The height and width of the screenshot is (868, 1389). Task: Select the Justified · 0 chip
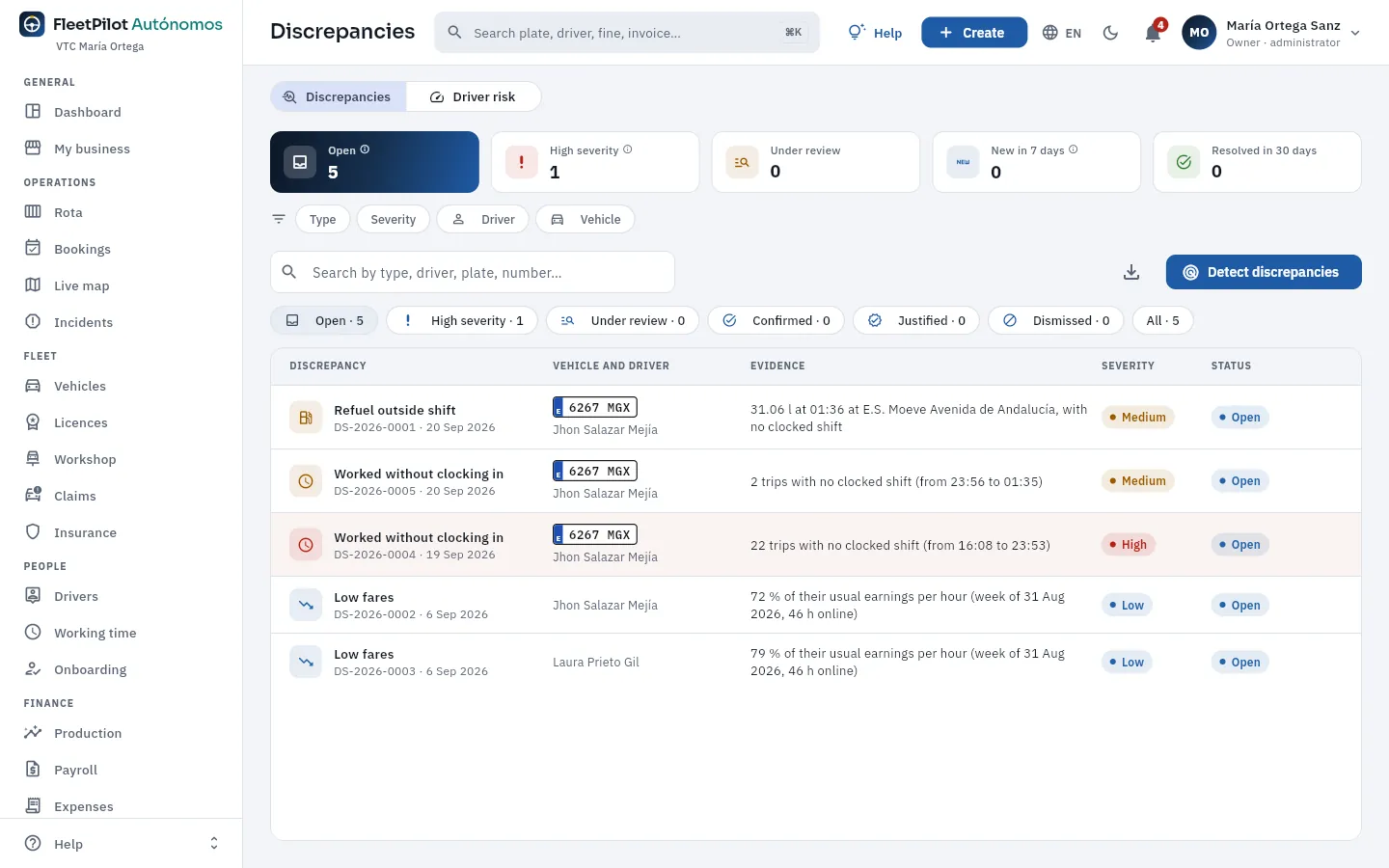point(916,320)
